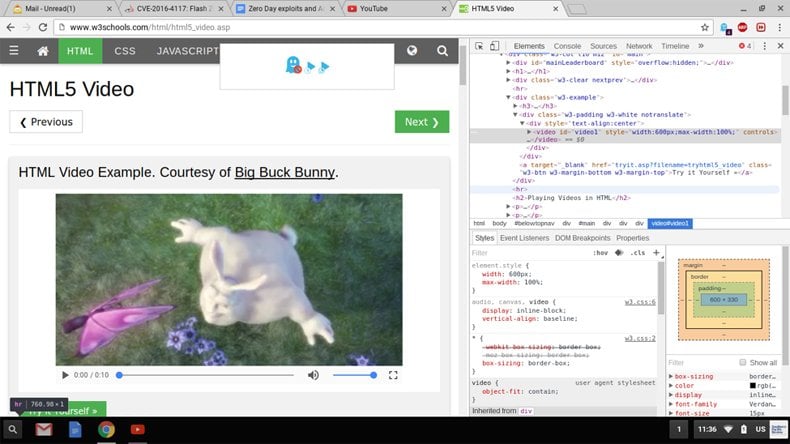The image size is (790, 444).
Task: Open Gmail from the shelf
Action: point(44,429)
